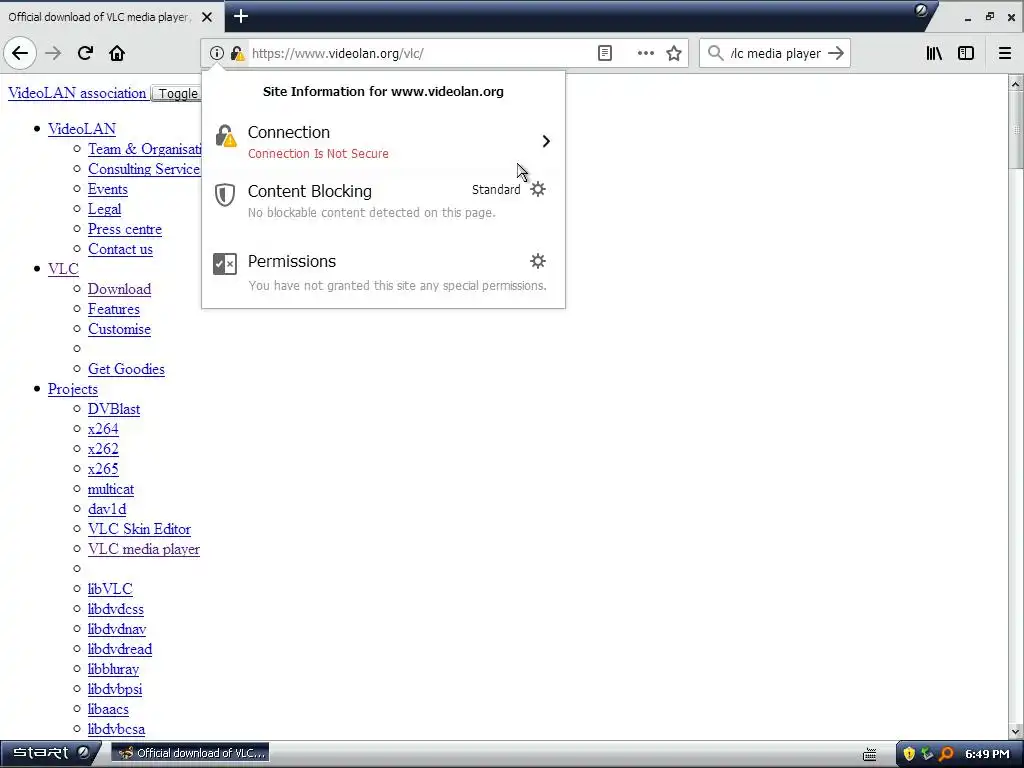Open the libbluray link
The image size is (1024, 768).
(x=113, y=669)
